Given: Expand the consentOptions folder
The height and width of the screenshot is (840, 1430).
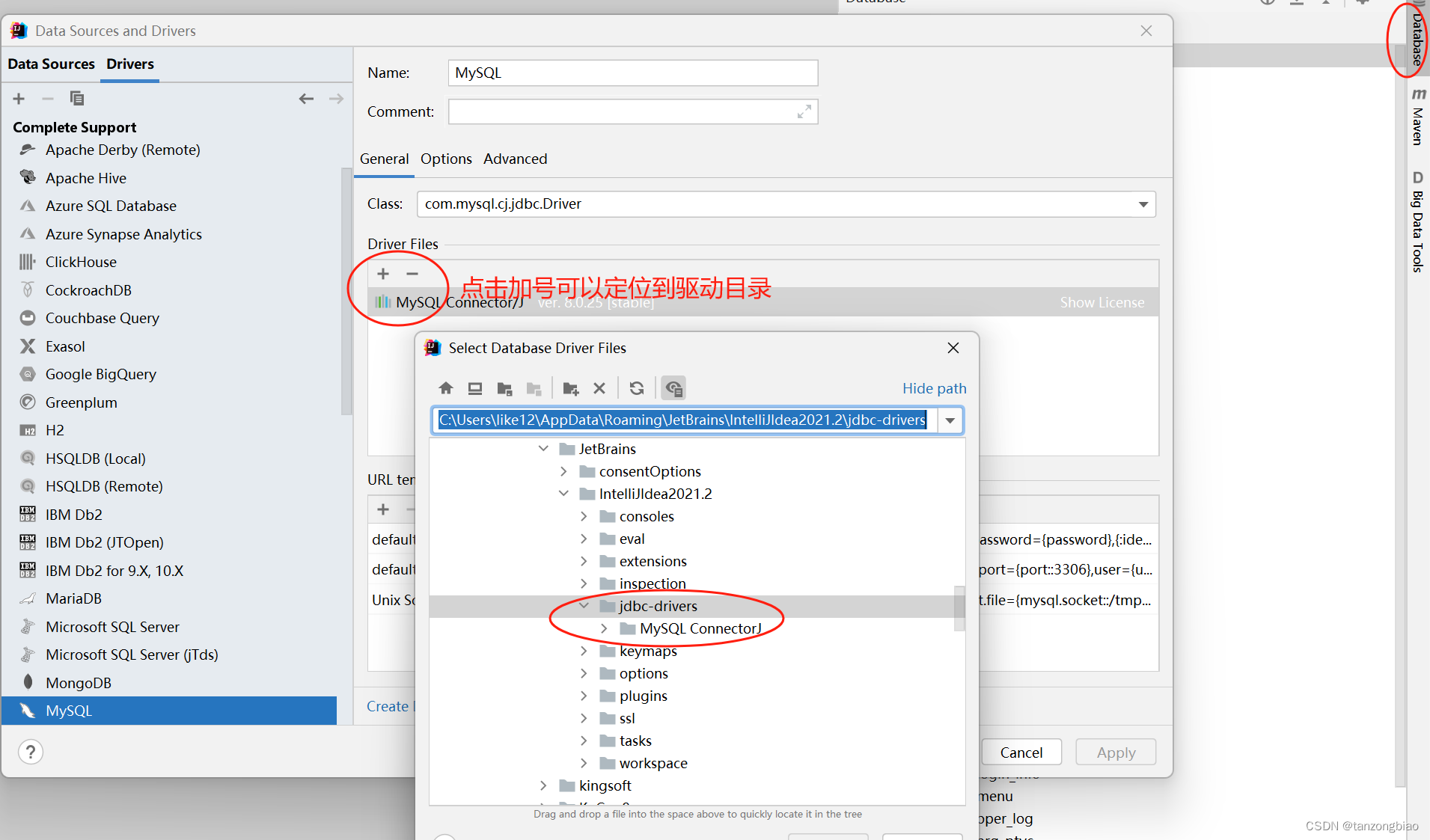Looking at the screenshot, I should [x=564, y=471].
